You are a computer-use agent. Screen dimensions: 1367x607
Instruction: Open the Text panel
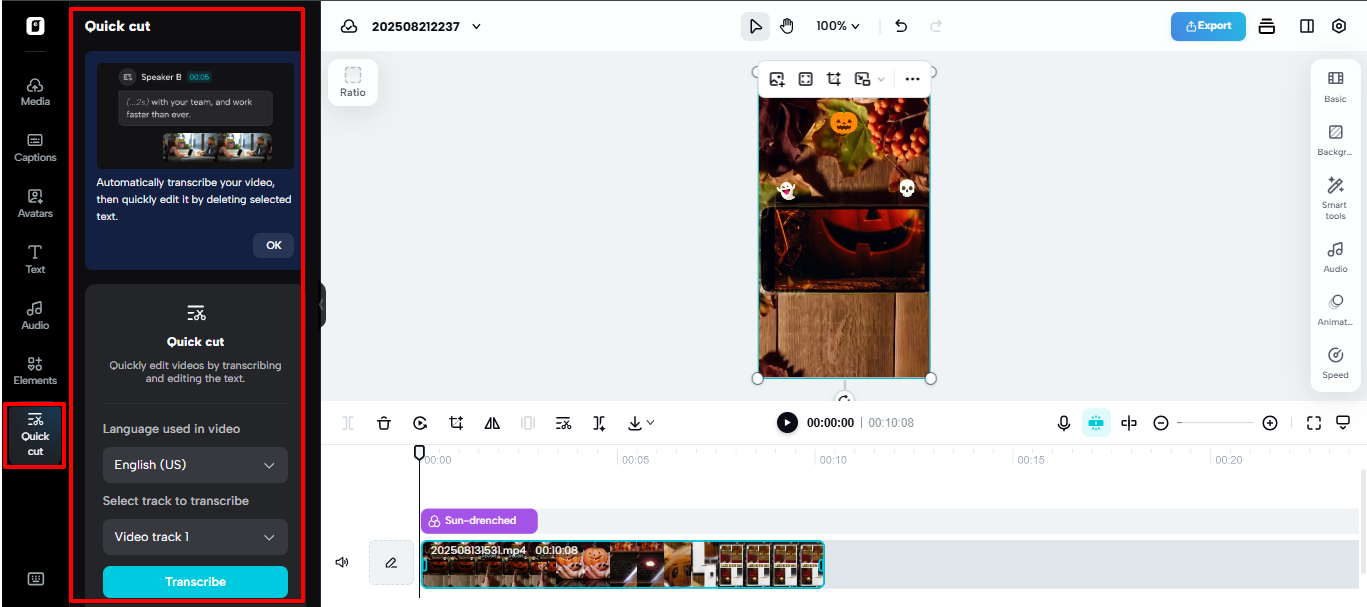35,259
